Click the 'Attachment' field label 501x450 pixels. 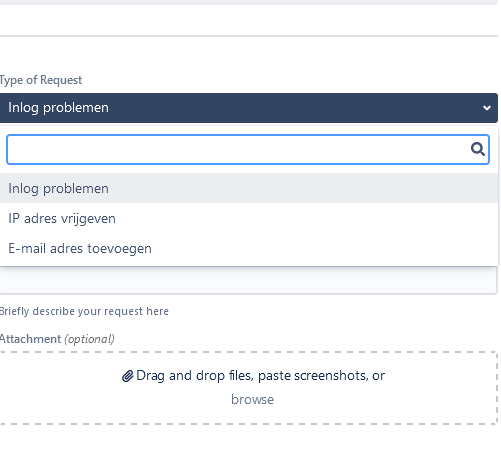pos(30,339)
